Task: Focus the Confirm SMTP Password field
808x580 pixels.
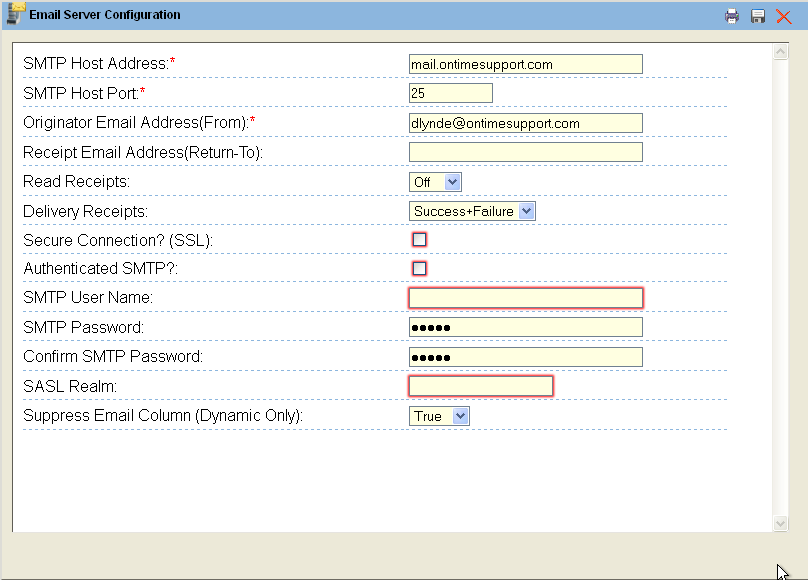Action: coord(525,356)
